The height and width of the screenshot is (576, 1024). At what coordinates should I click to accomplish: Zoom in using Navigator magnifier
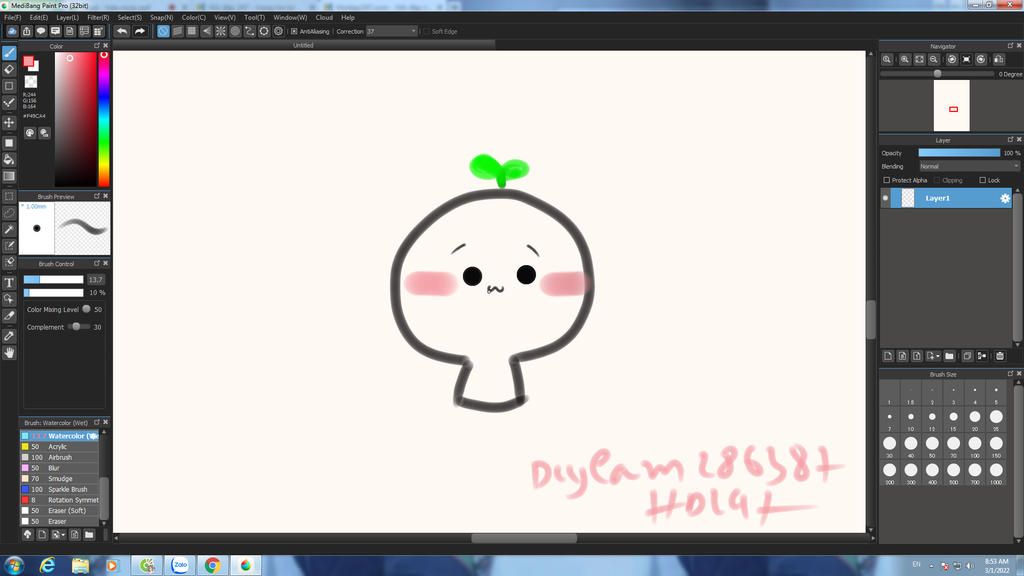[x=904, y=59]
